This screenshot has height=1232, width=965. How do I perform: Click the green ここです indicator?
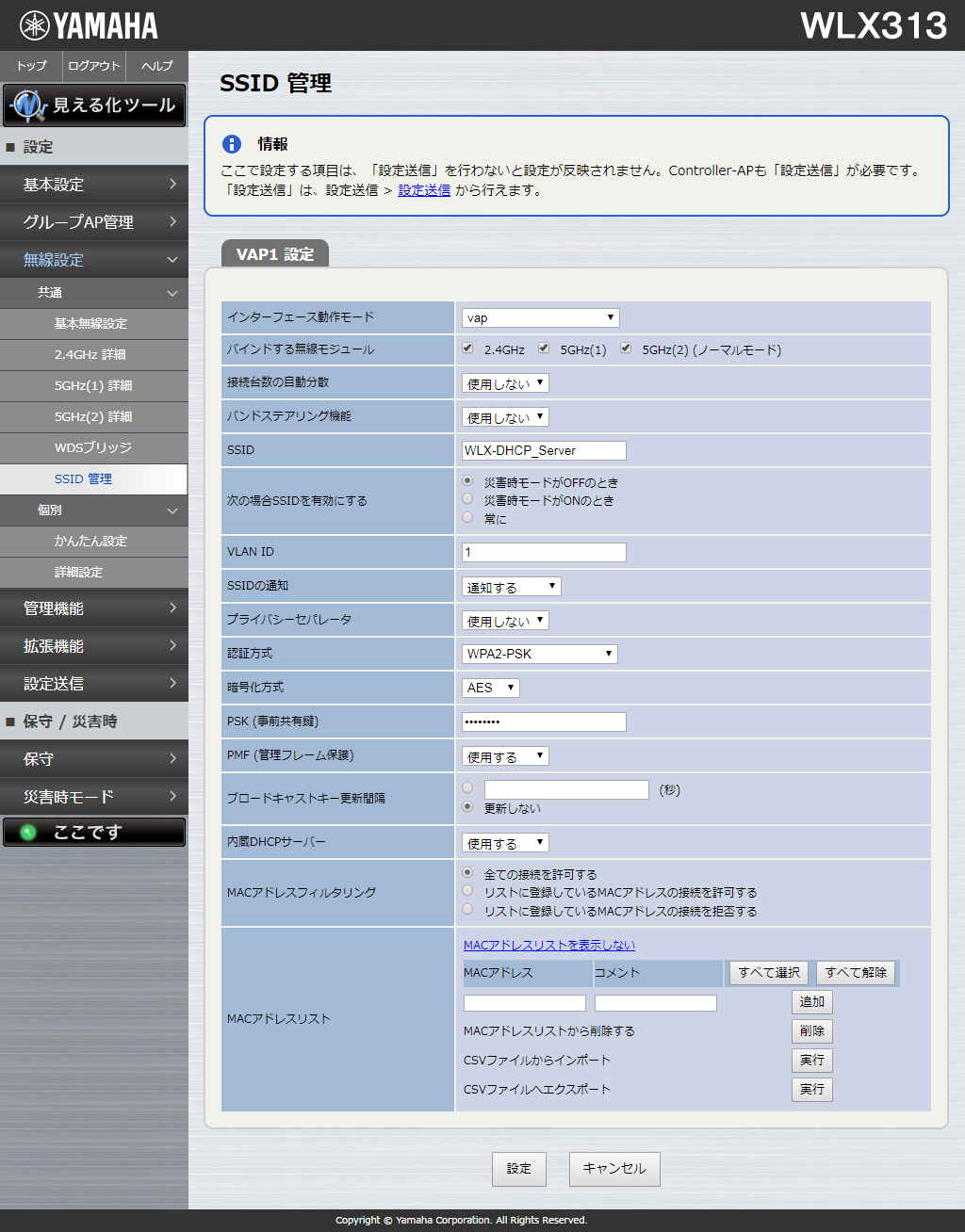(x=94, y=832)
